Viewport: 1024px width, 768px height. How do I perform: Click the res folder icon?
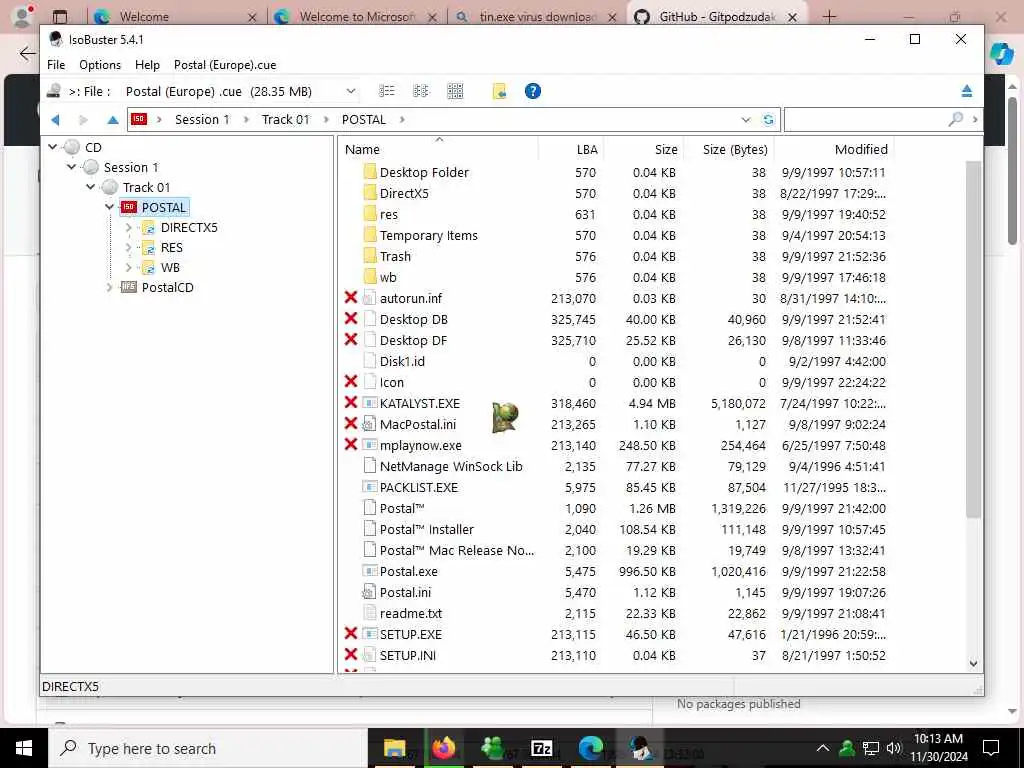(x=370, y=214)
